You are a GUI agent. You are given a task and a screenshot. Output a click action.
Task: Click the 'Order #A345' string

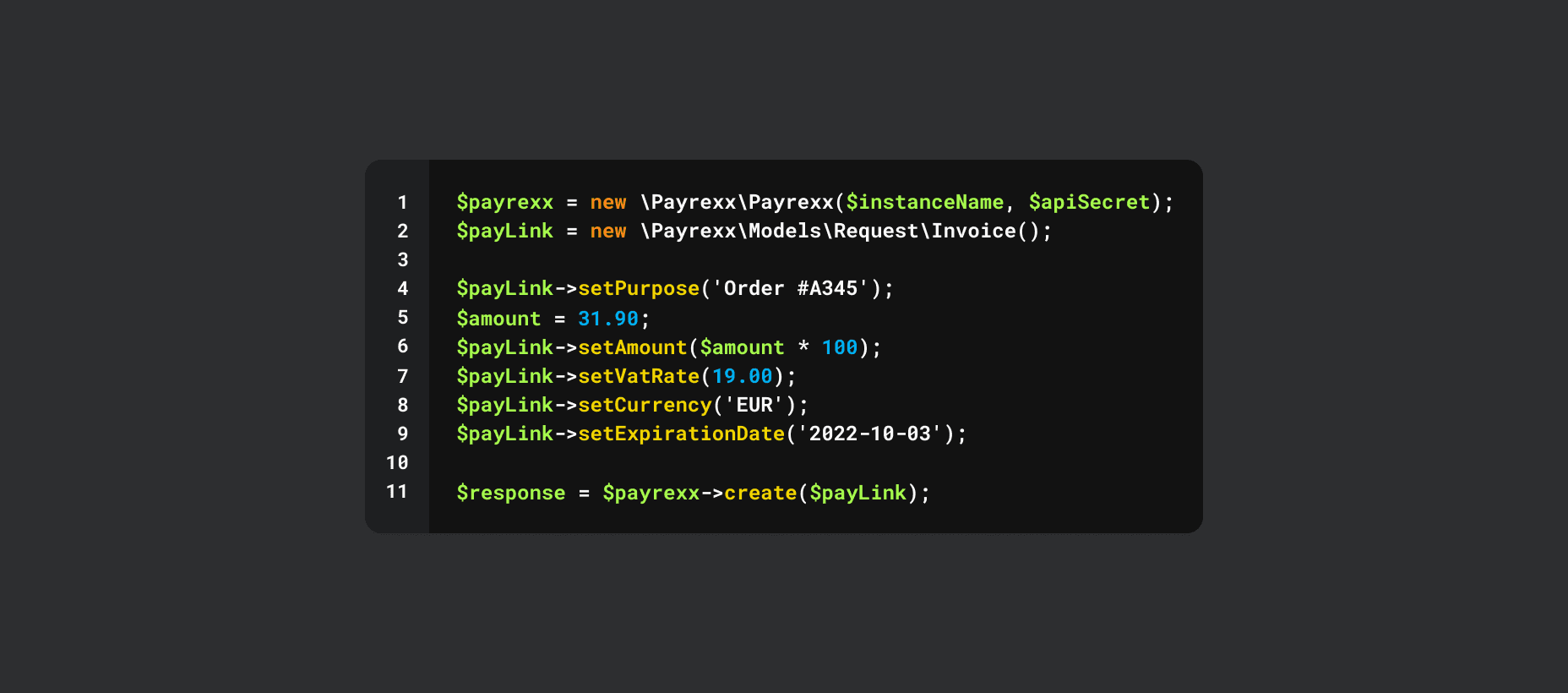pos(791,289)
